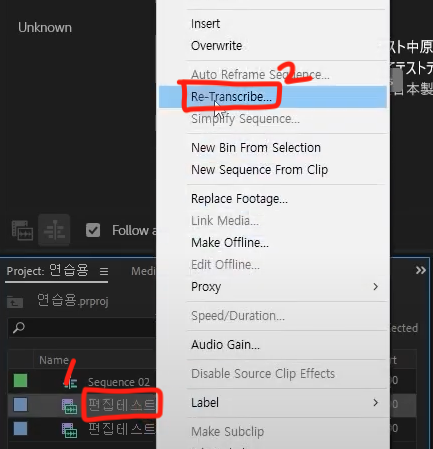Open Audio Gain dialog
433x449 pixels.
tap(225, 345)
